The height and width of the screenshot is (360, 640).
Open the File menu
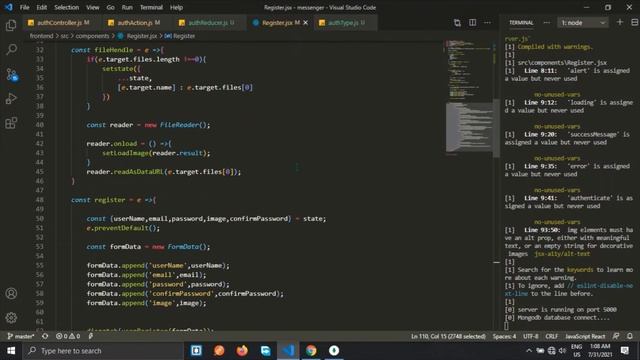click(24, 7)
